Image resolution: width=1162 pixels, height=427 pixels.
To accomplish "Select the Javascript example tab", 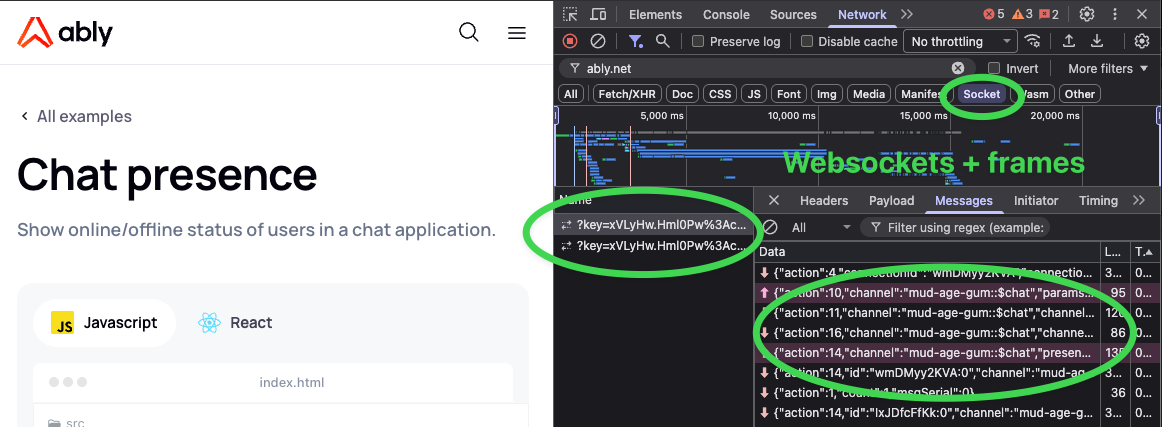I will coord(104,323).
